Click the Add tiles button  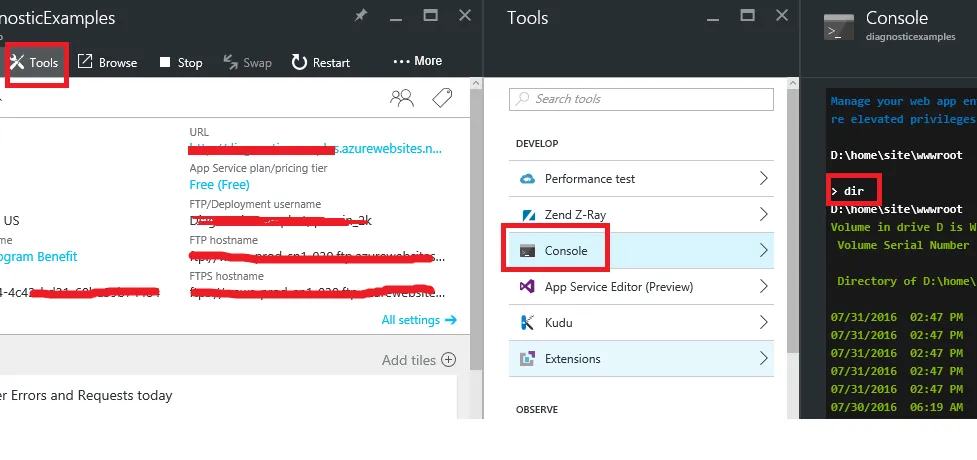click(419, 360)
